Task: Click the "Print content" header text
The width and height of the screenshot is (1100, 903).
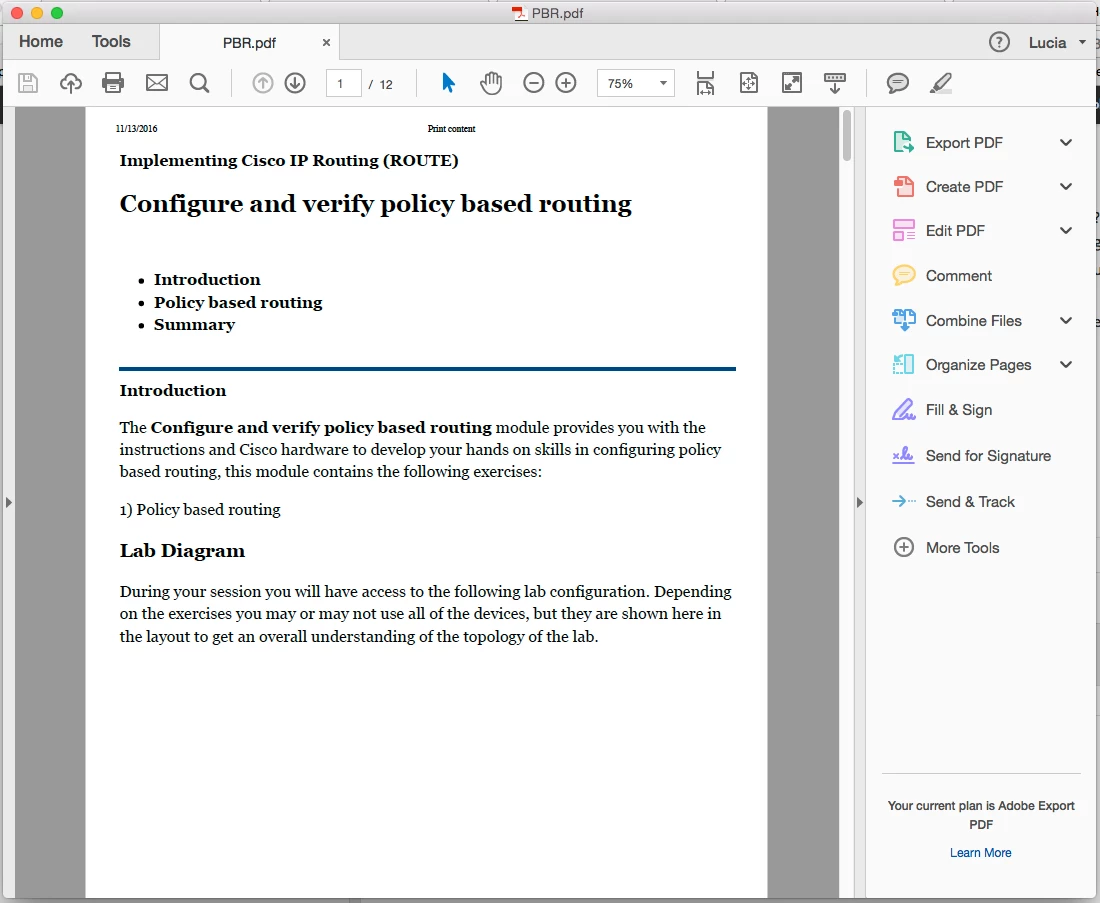Action: [451, 128]
